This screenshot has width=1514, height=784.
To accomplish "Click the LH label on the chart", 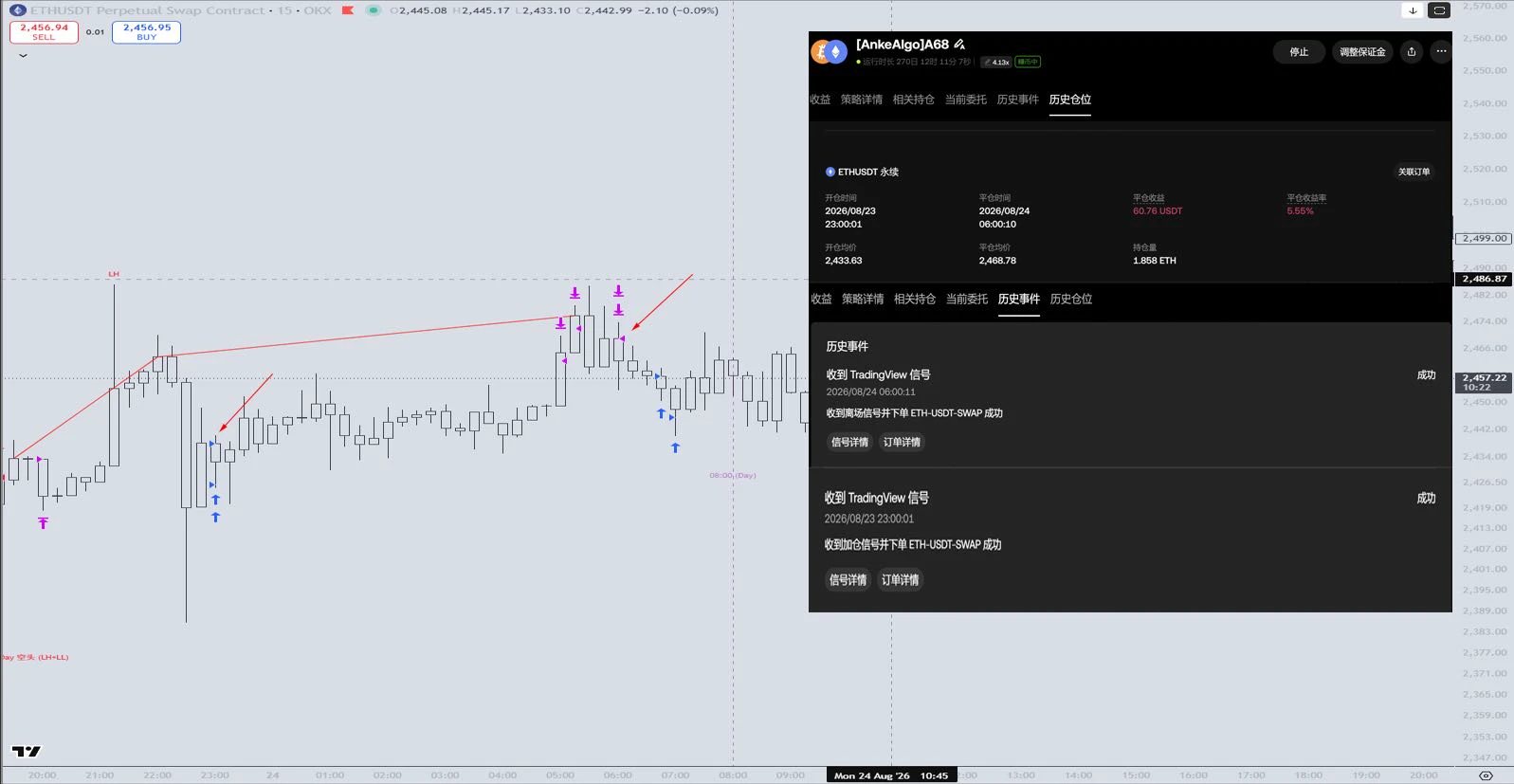I will (114, 274).
